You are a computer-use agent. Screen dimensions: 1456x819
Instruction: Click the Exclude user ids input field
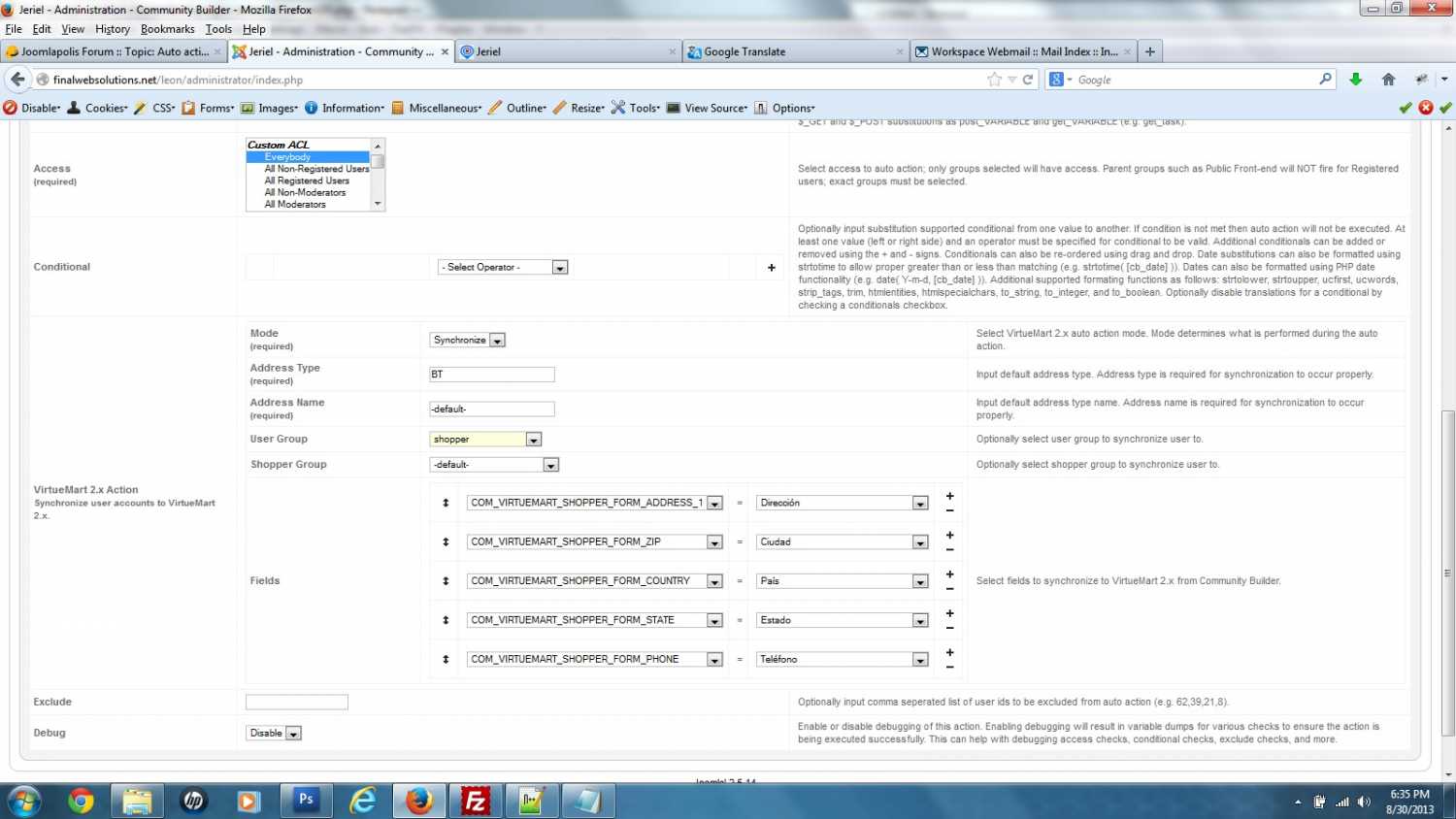[297, 702]
